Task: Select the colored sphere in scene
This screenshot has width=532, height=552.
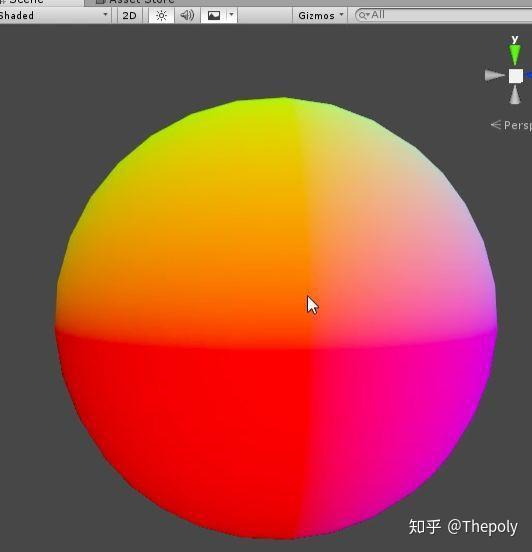Action: 276,318
